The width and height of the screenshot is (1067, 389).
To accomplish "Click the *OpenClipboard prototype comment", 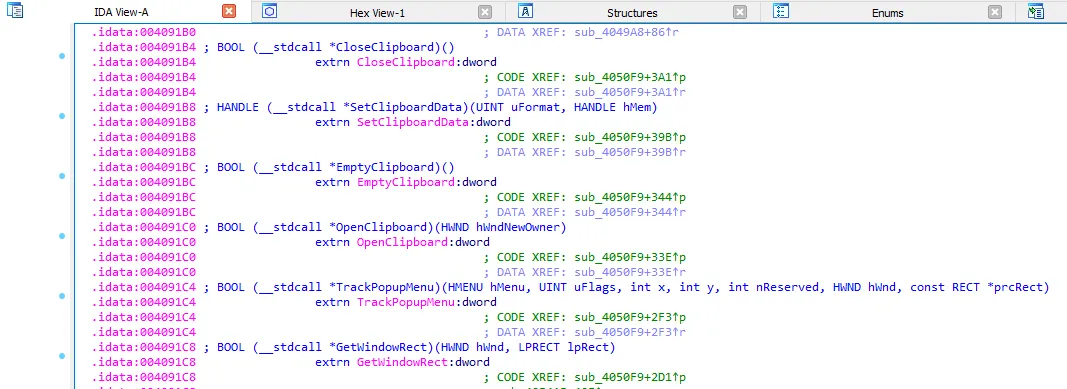I will pyautogui.click(x=384, y=226).
